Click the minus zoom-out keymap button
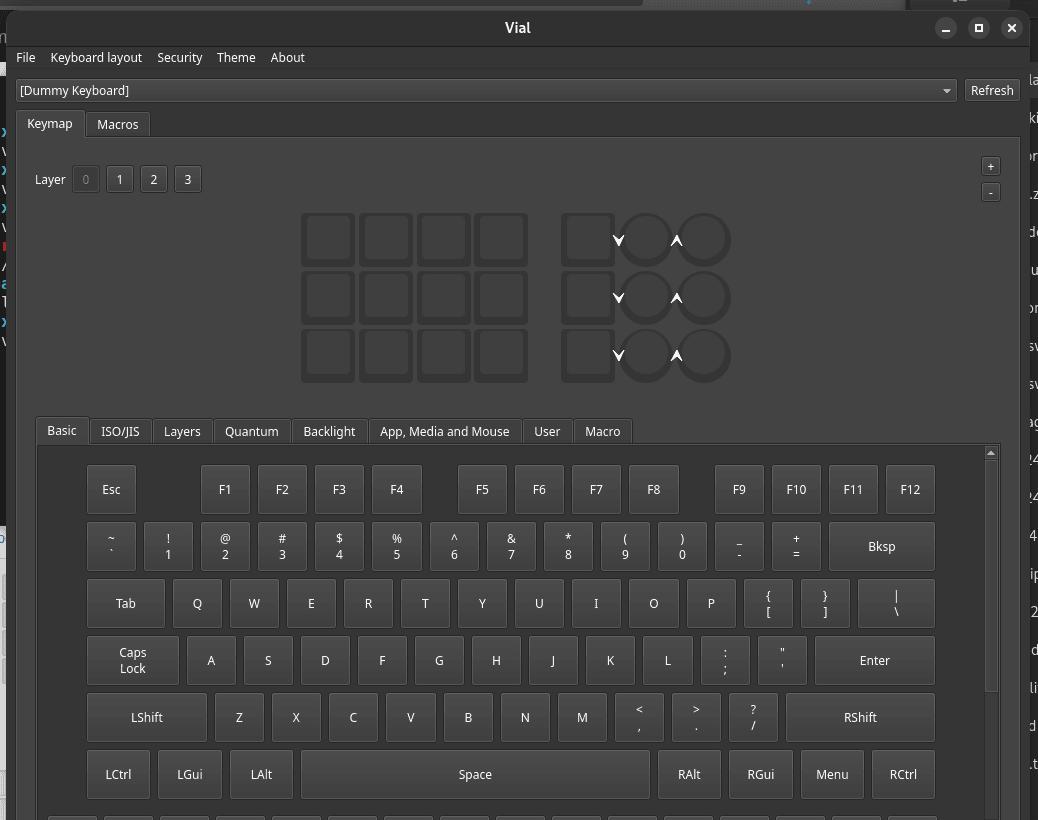 coord(990,192)
